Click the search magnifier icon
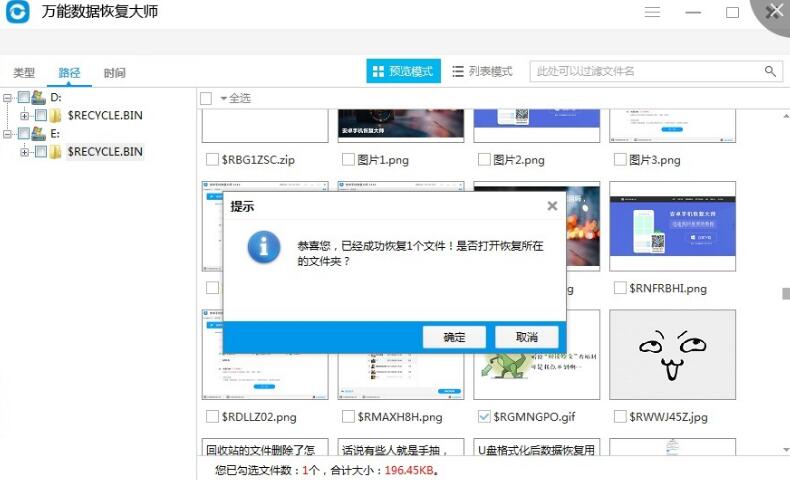790x480 pixels. tap(770, 71)
